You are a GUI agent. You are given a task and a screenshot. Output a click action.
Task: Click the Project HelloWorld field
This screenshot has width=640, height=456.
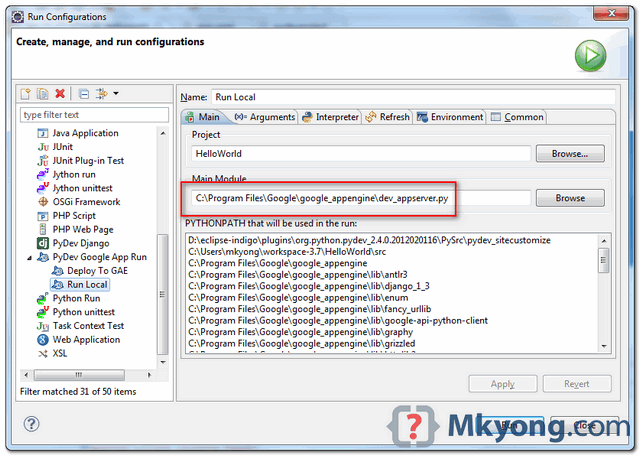[x=361, y=154]
